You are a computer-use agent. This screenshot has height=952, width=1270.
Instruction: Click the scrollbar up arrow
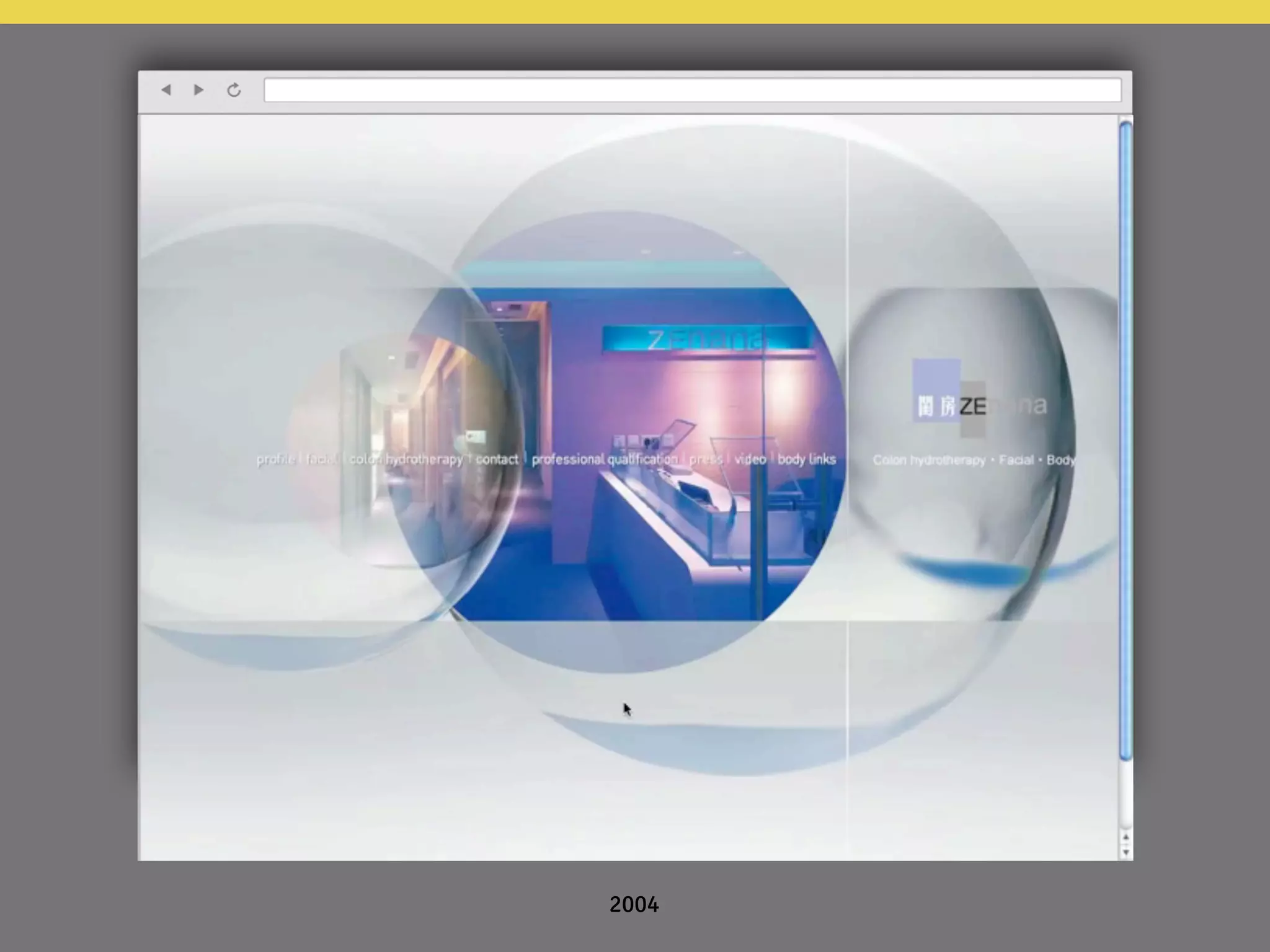tap(1126, 837)
